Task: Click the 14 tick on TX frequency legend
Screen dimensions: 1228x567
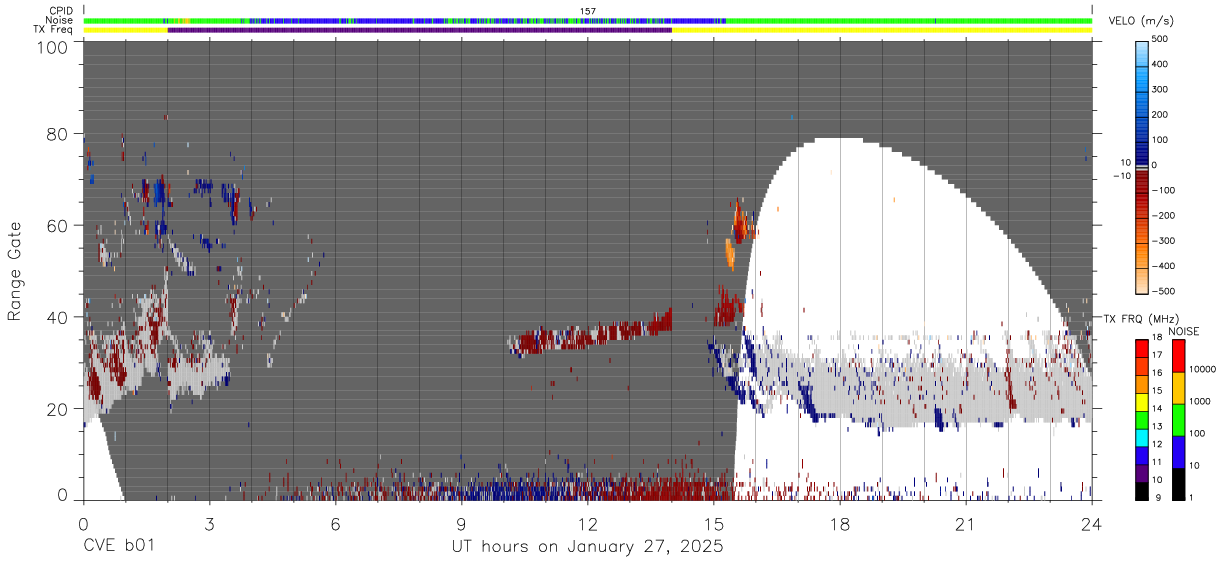Action: tap(1157, 410)
